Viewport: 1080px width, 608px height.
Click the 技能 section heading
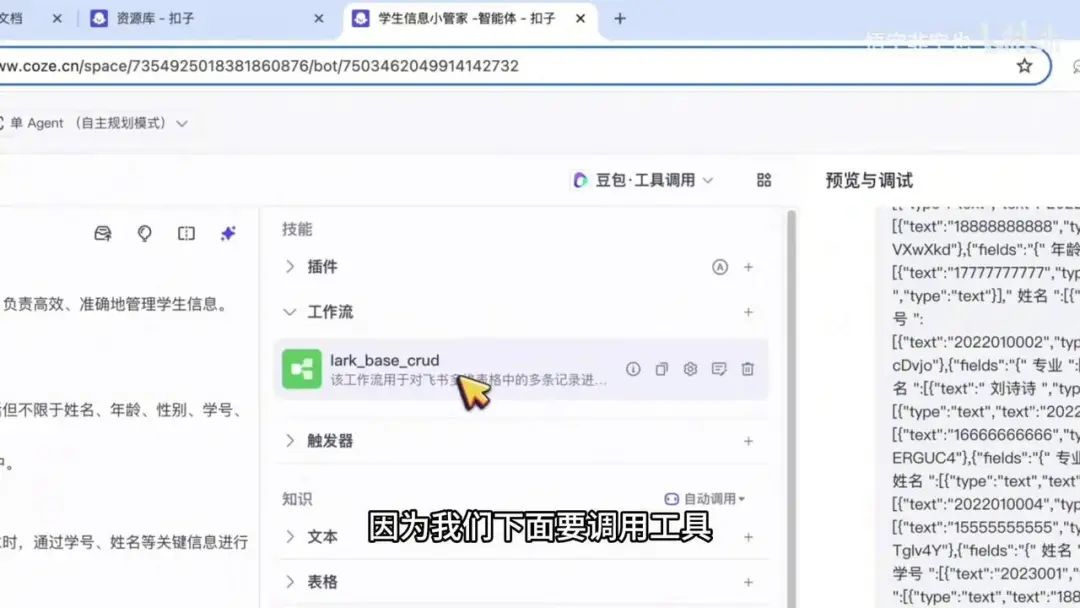(x=297, y=229)
